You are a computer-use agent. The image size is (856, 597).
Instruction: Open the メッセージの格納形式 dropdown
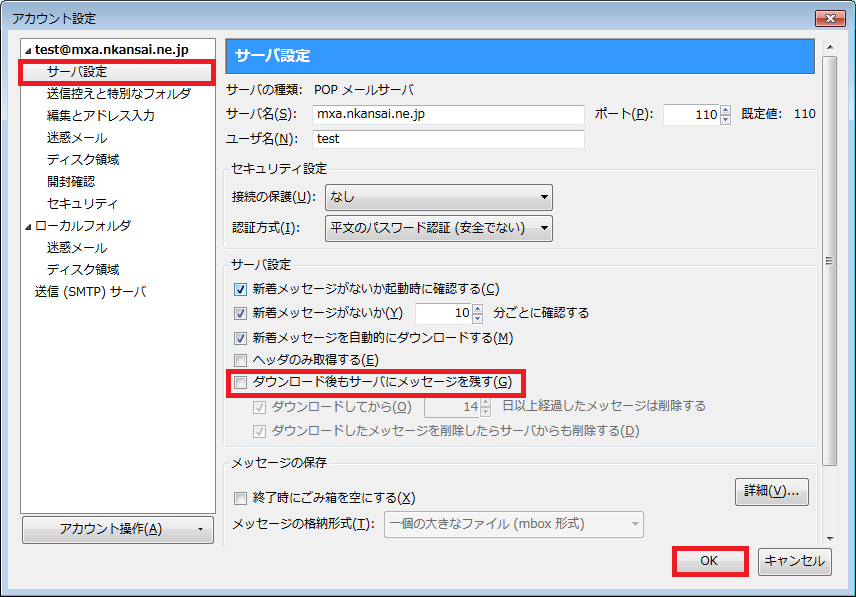tap(514, 524)
